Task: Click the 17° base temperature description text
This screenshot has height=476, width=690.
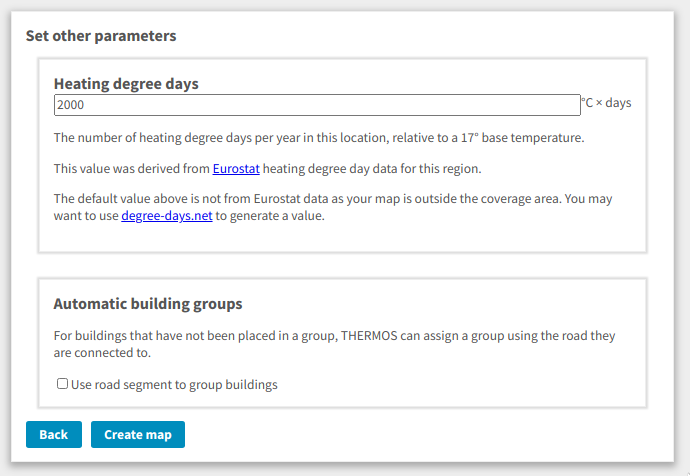Action: pos(319,138)
